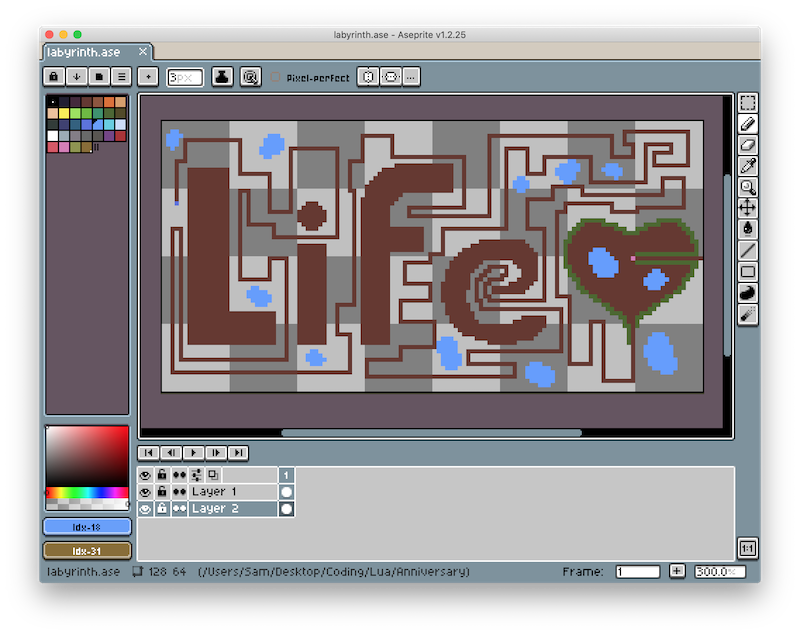The height and width of the screenshot is (635, 800).
Task: Click the Idx-31 background color button
Action: pyautogui.click(x=87, y=550)
